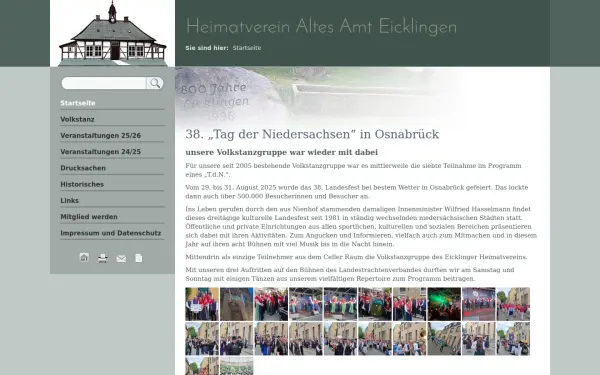This screenshot has width=600, height=375.
Task: Open ninth thumbnail in second gallery row
Action: (479, 339)
